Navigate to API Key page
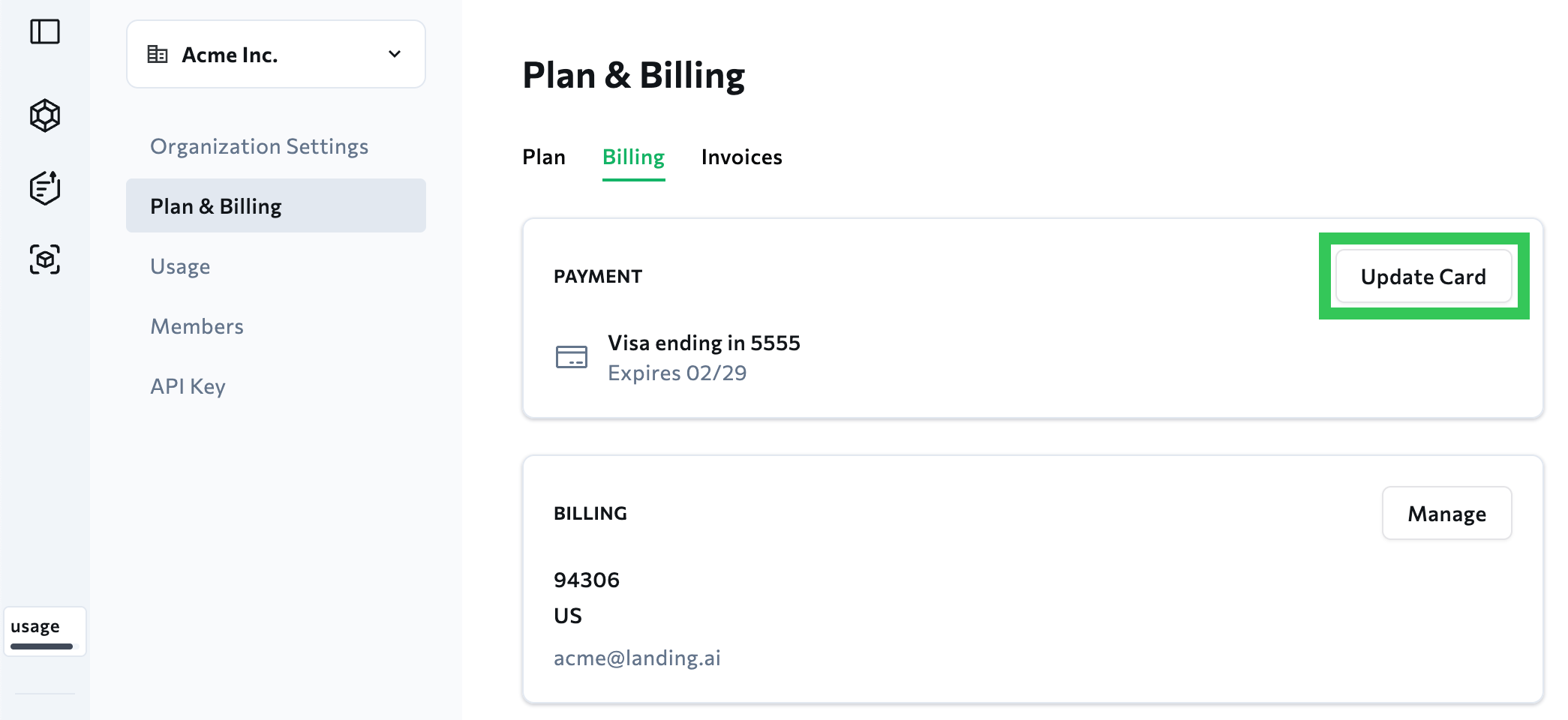The width and height of the screenshot is (1568, 720). coord(188,386)
